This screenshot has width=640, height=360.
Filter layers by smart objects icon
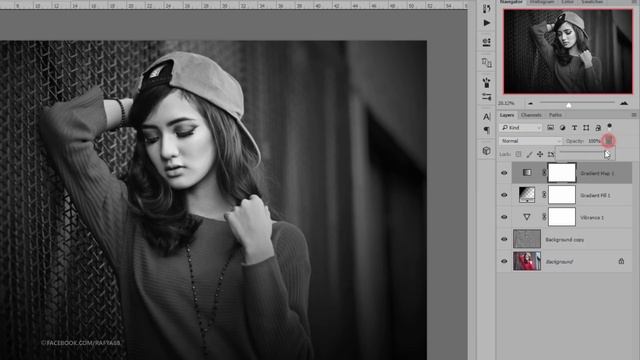point(598,128)
